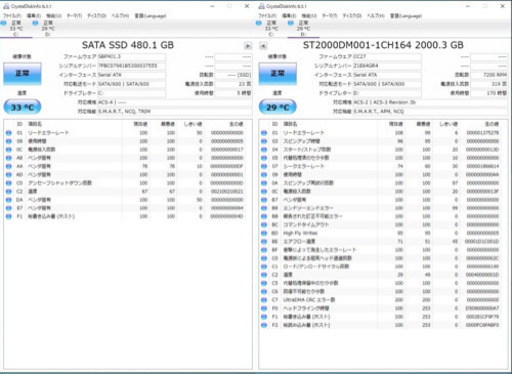Click status circle for 0C row in SSD list
This screenshot has width=512, height=374.
pos(9,149)
